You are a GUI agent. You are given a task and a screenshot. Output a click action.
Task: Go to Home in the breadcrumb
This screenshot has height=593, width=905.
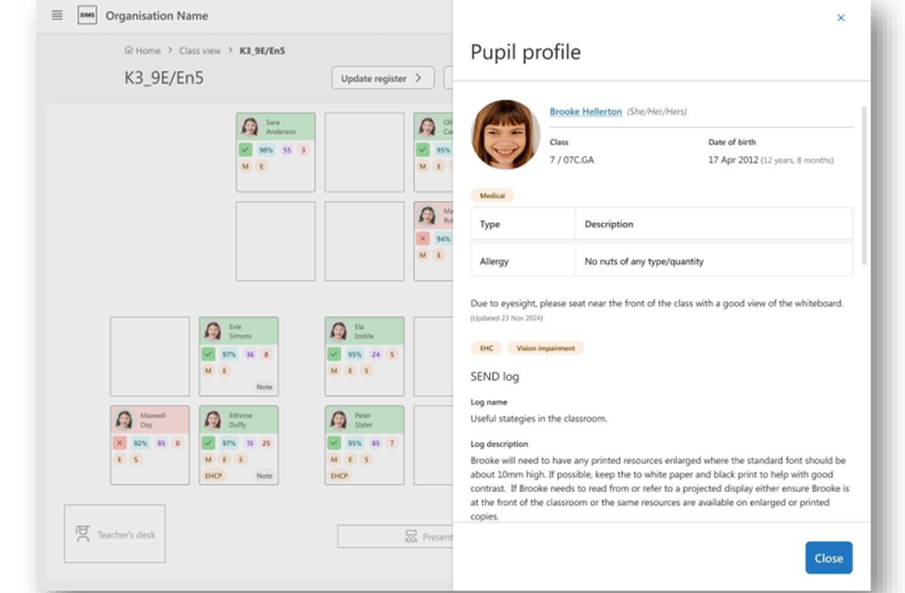point(148,51)
